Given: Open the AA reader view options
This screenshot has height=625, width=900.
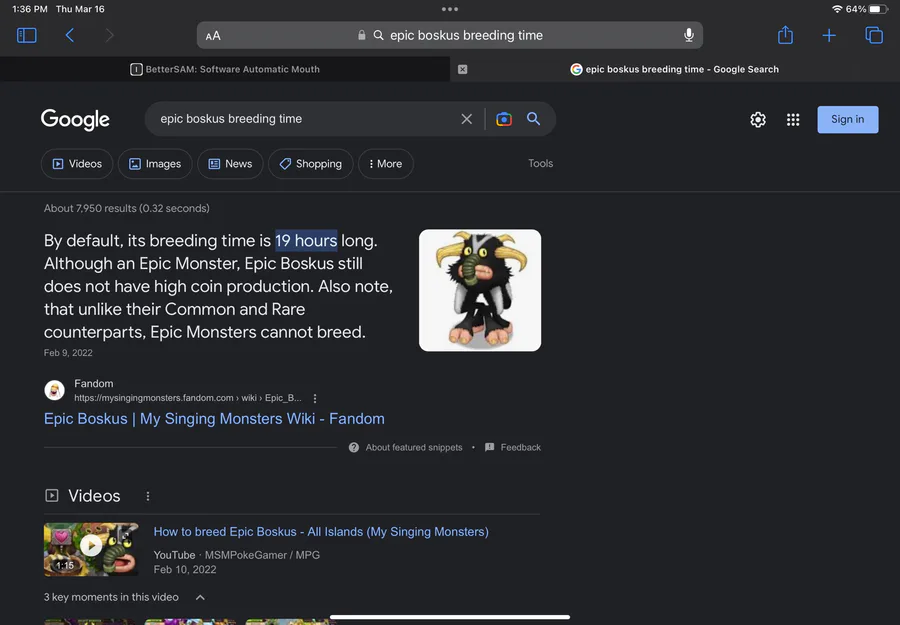Looking at the screenshot, I should (x=213, y=36).
